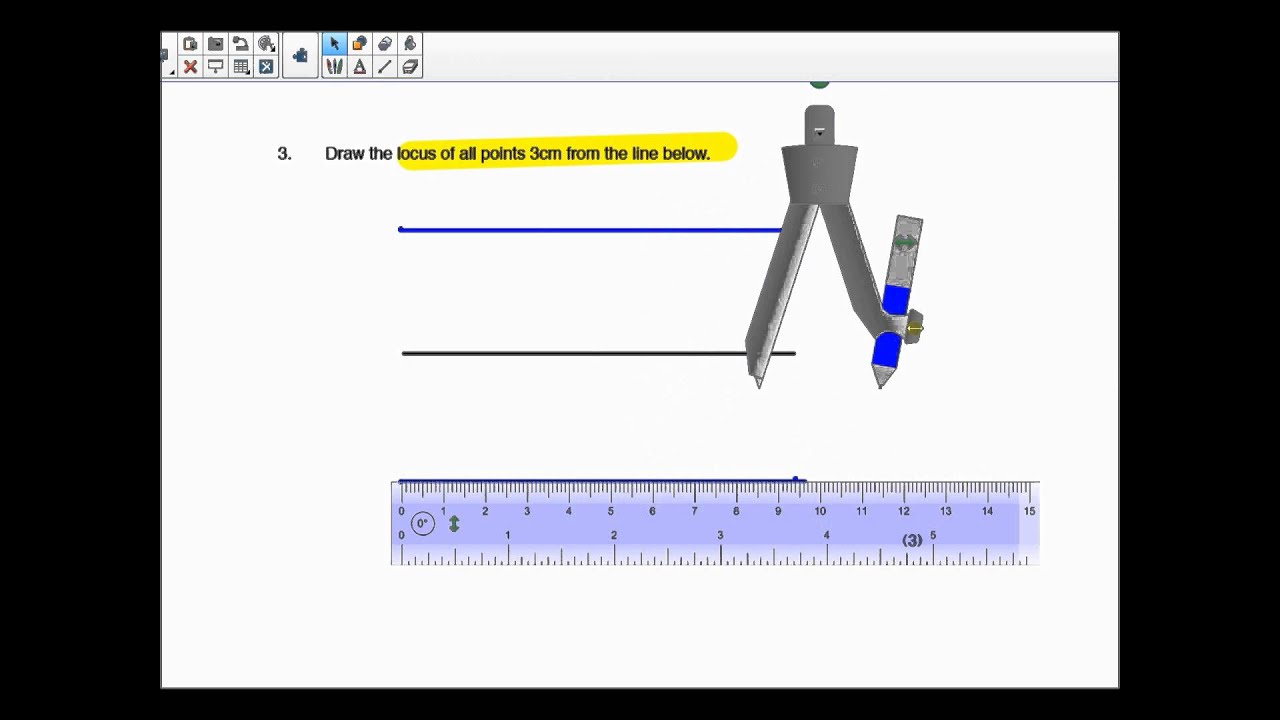Viewport: 1280px width, 720px height.
Task: Select the question number '3.'
Action: coord(284,154)
